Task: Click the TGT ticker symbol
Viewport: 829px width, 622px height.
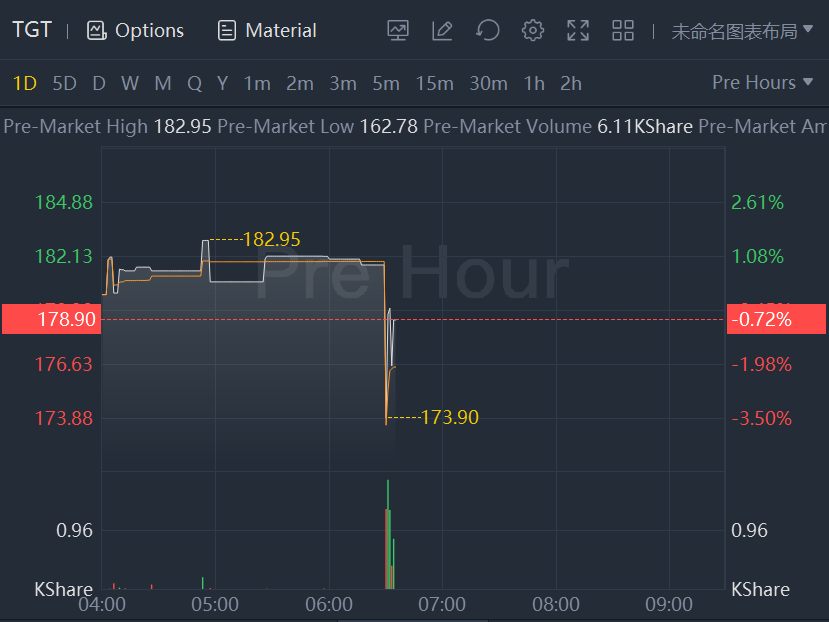Action: click(x=31, y=30)
